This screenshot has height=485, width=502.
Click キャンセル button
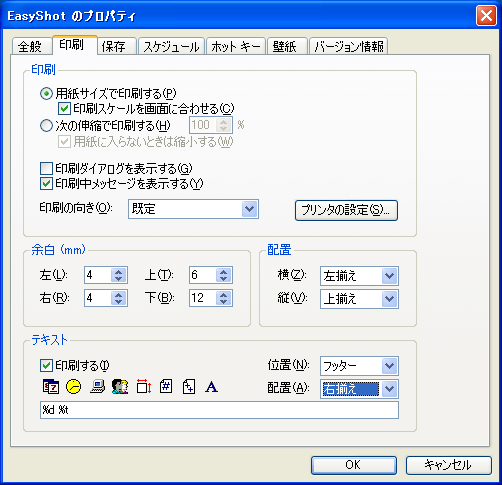(x=449, y=465)
